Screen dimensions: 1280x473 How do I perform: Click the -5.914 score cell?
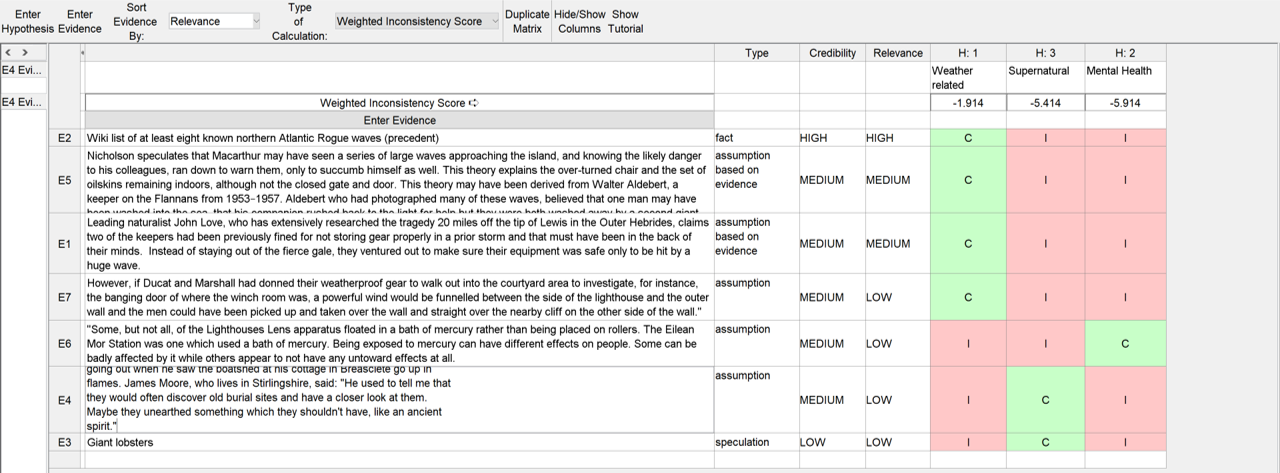[x=1125, y=103]
